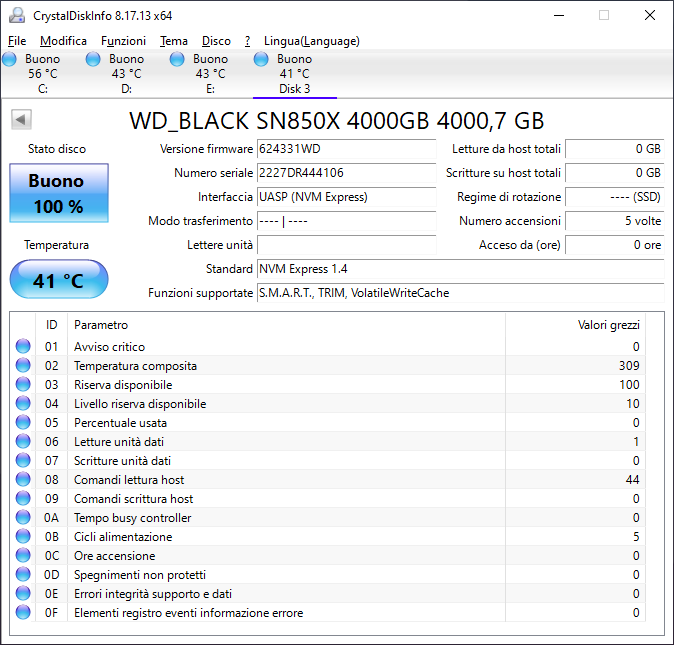The width and height of the screenshot is (674, 645).
Task: Click the Standard field NVM Express 1.4
Action: 461,269
